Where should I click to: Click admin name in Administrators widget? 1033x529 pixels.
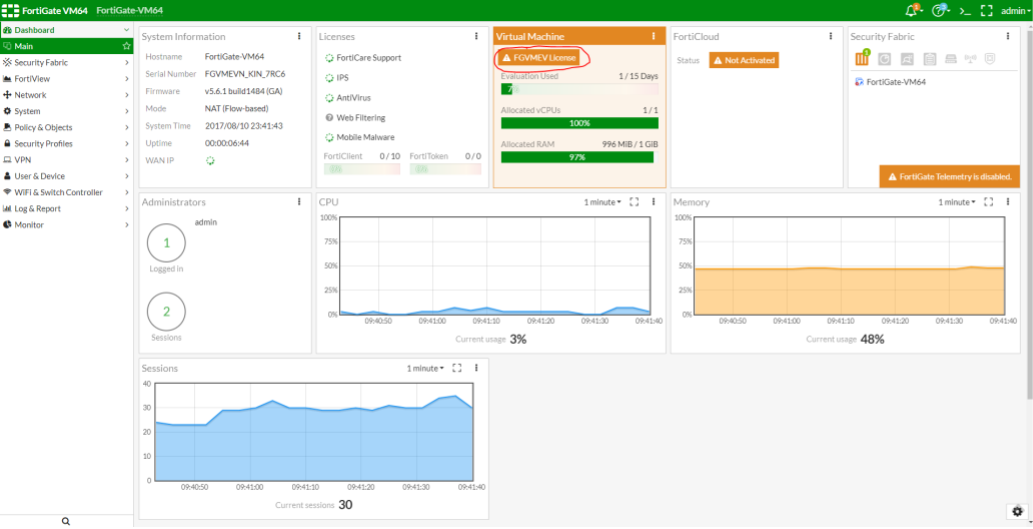tap(206, 222)
